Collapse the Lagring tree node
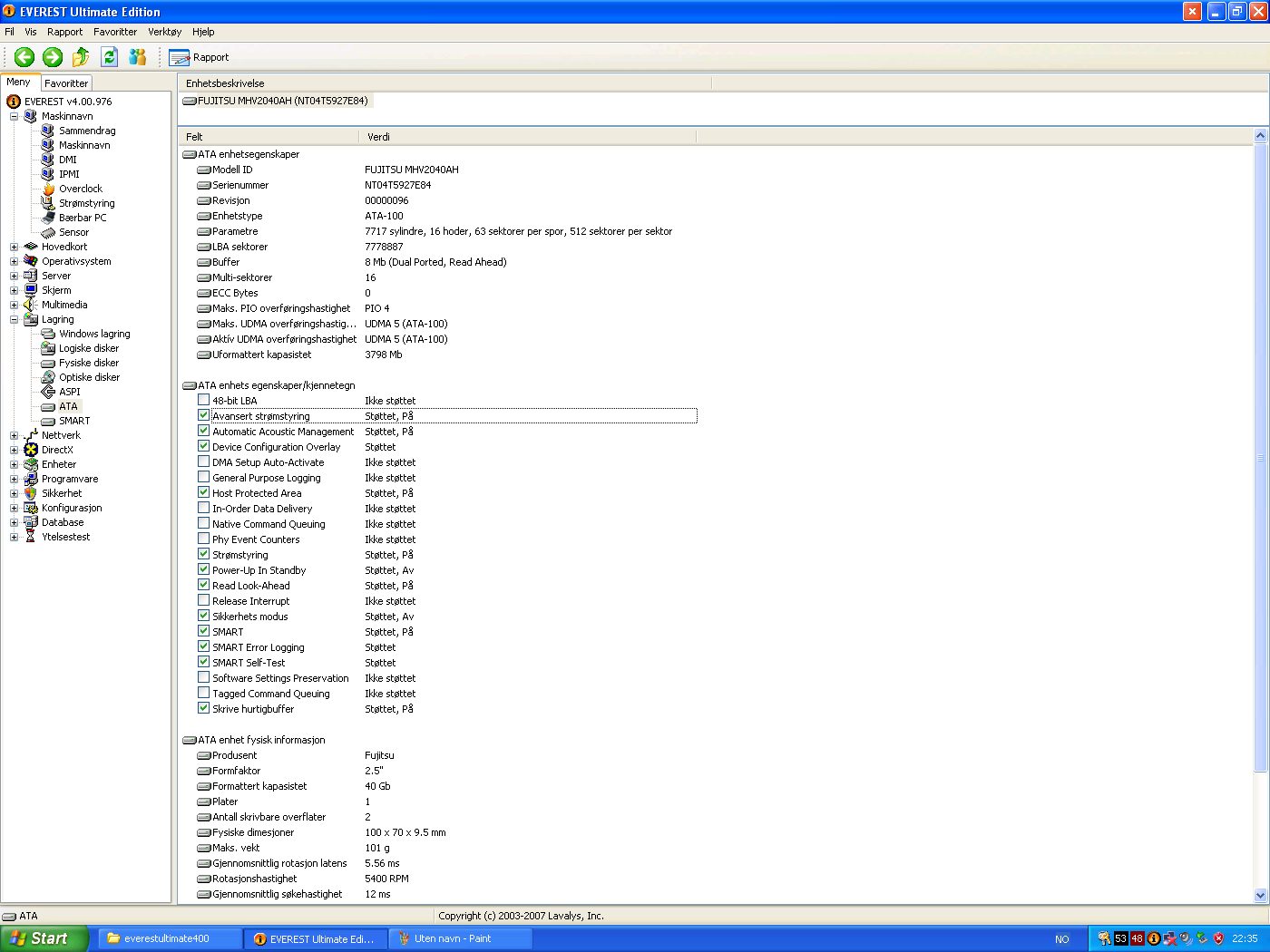Image resolution: width=1270 pixels, height=952 pixels. point(14,319)
